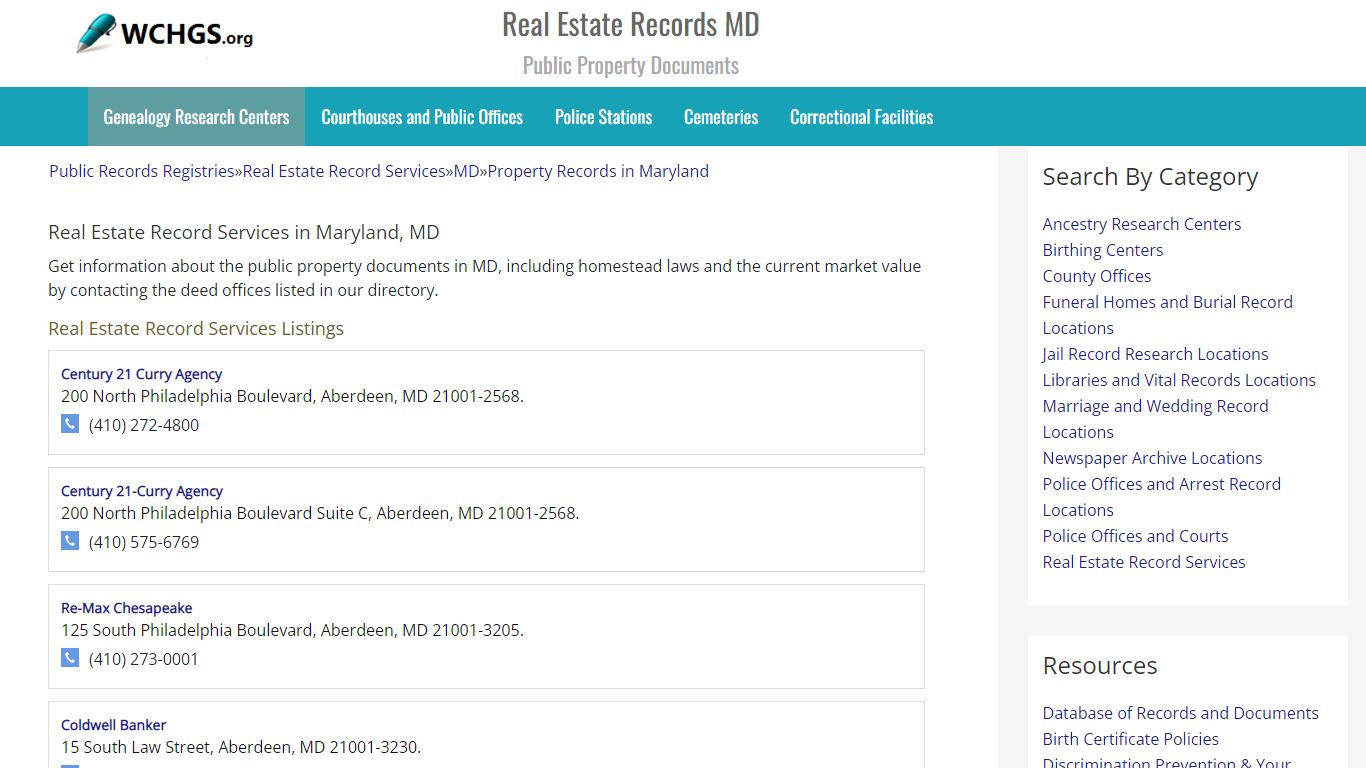This screenshot has width=1366, height=768.
Task: Open Correctional Facilities menu item
Action: pos(861,117)
